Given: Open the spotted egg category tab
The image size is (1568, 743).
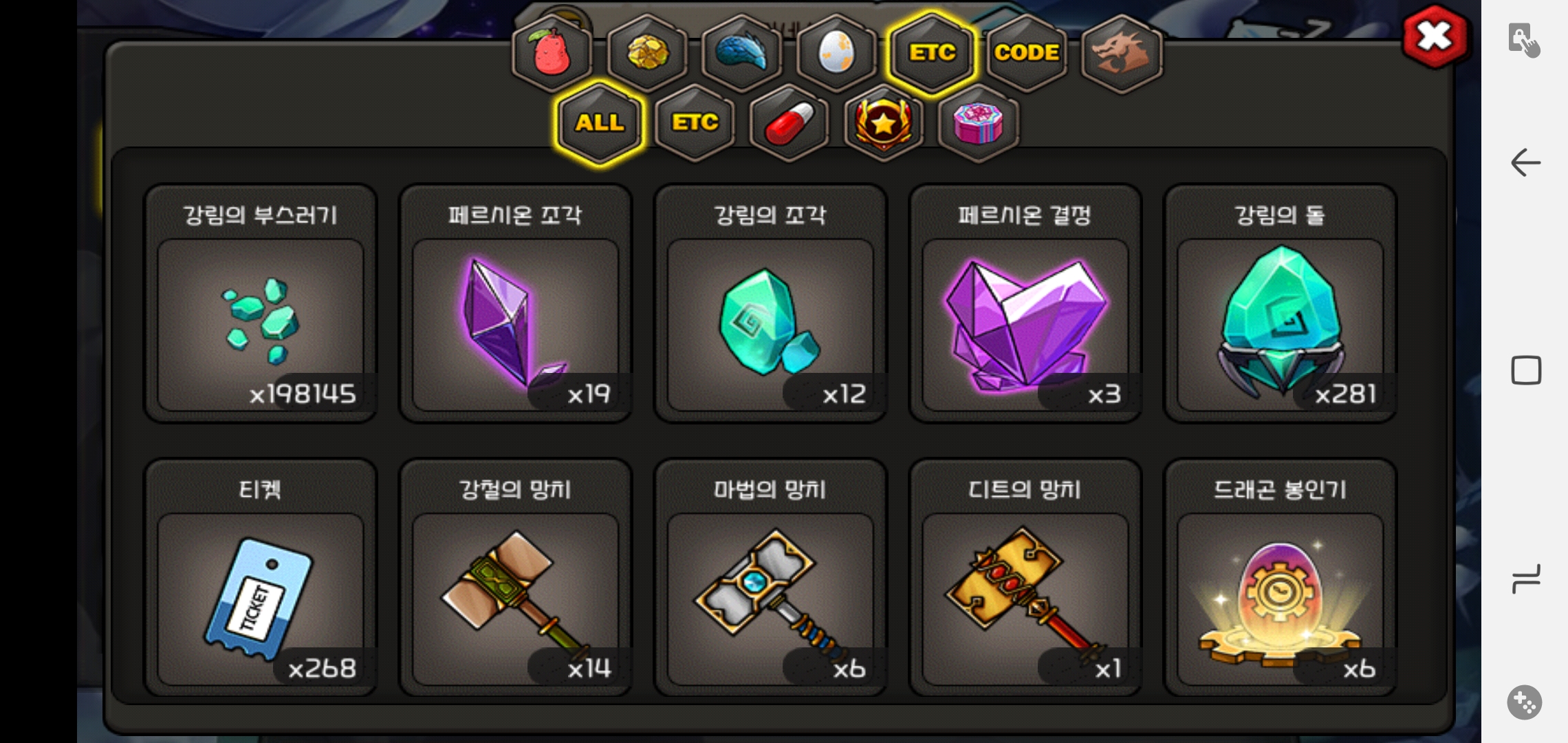Looking at the screenshot, I should (x=837, y=54).
